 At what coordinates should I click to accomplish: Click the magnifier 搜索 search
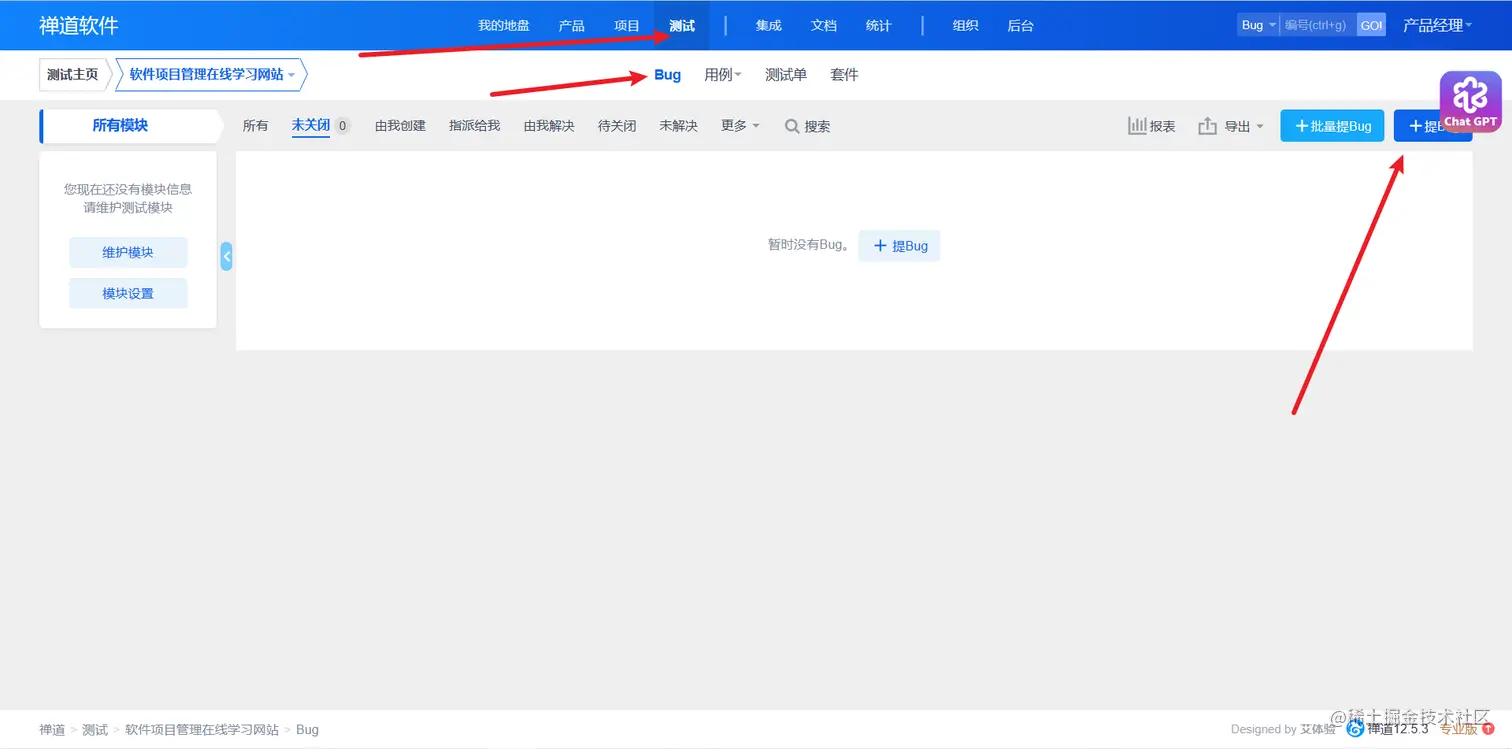point(808,126)
